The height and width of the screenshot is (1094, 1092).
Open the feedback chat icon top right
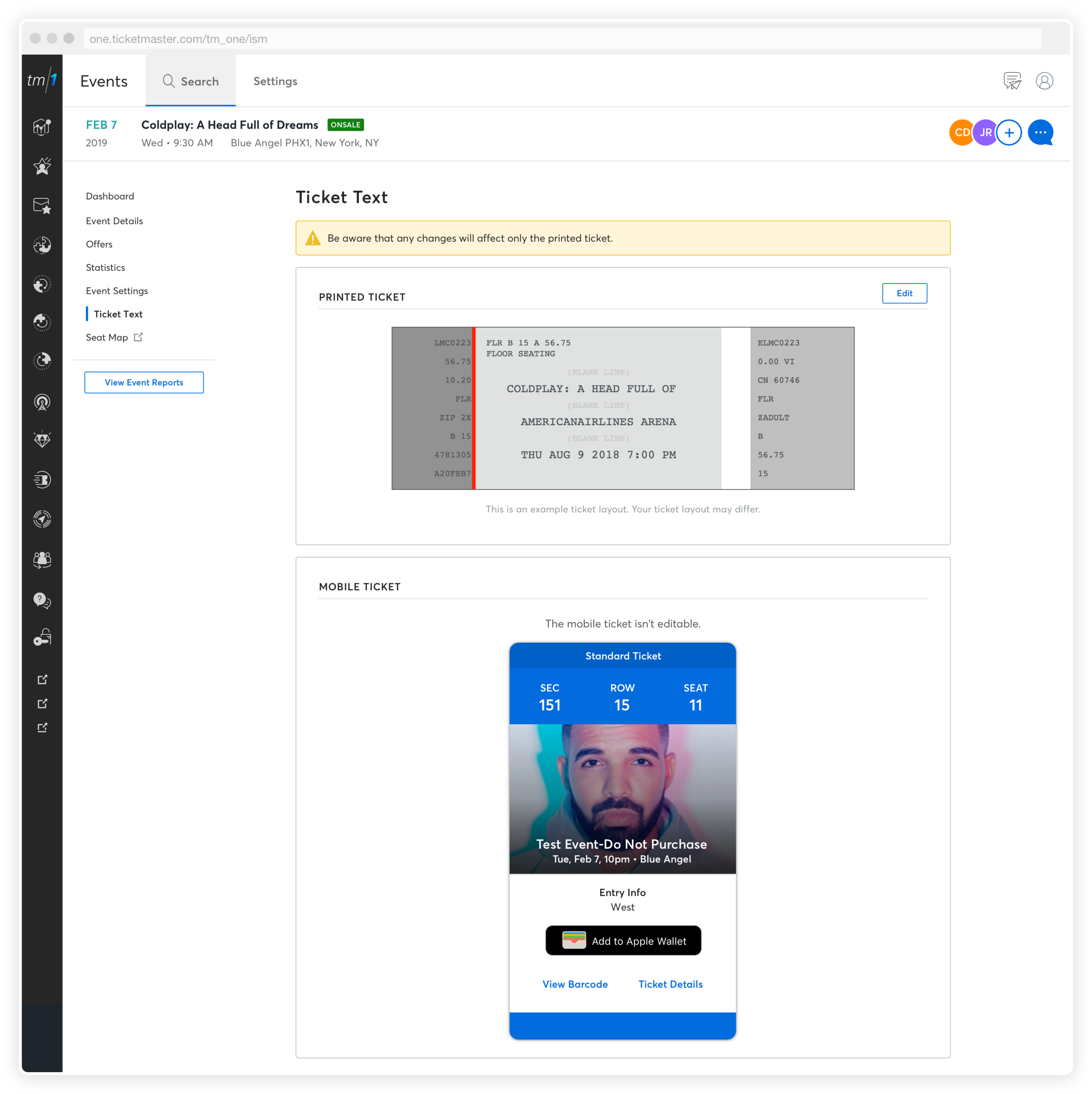click(1012, 81)
